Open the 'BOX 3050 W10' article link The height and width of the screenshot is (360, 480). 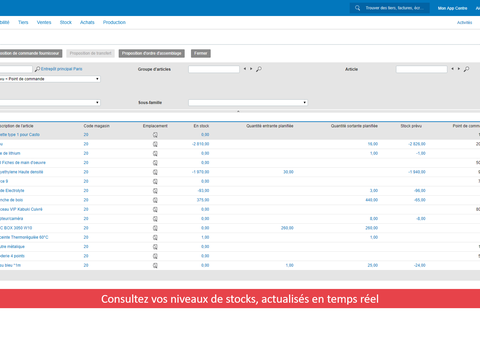tap(16, 228)
